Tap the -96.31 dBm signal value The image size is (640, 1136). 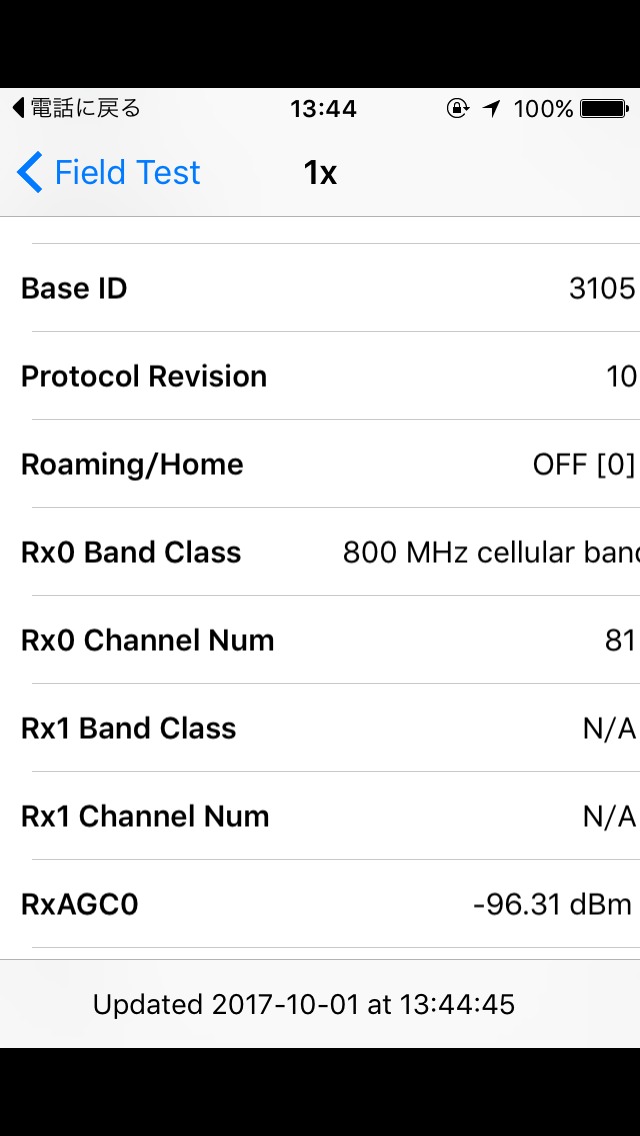[552, 905]
